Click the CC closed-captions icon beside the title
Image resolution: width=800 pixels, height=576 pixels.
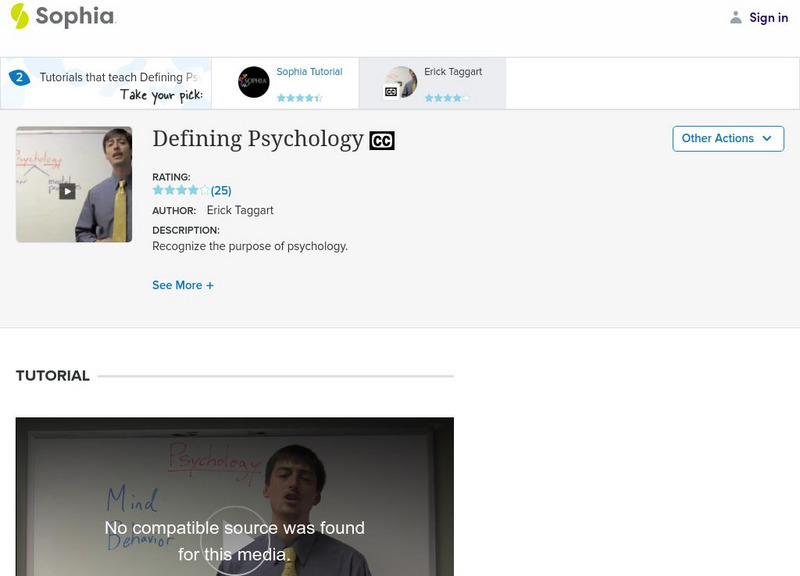pyautogui.click(x=380, y=140)
